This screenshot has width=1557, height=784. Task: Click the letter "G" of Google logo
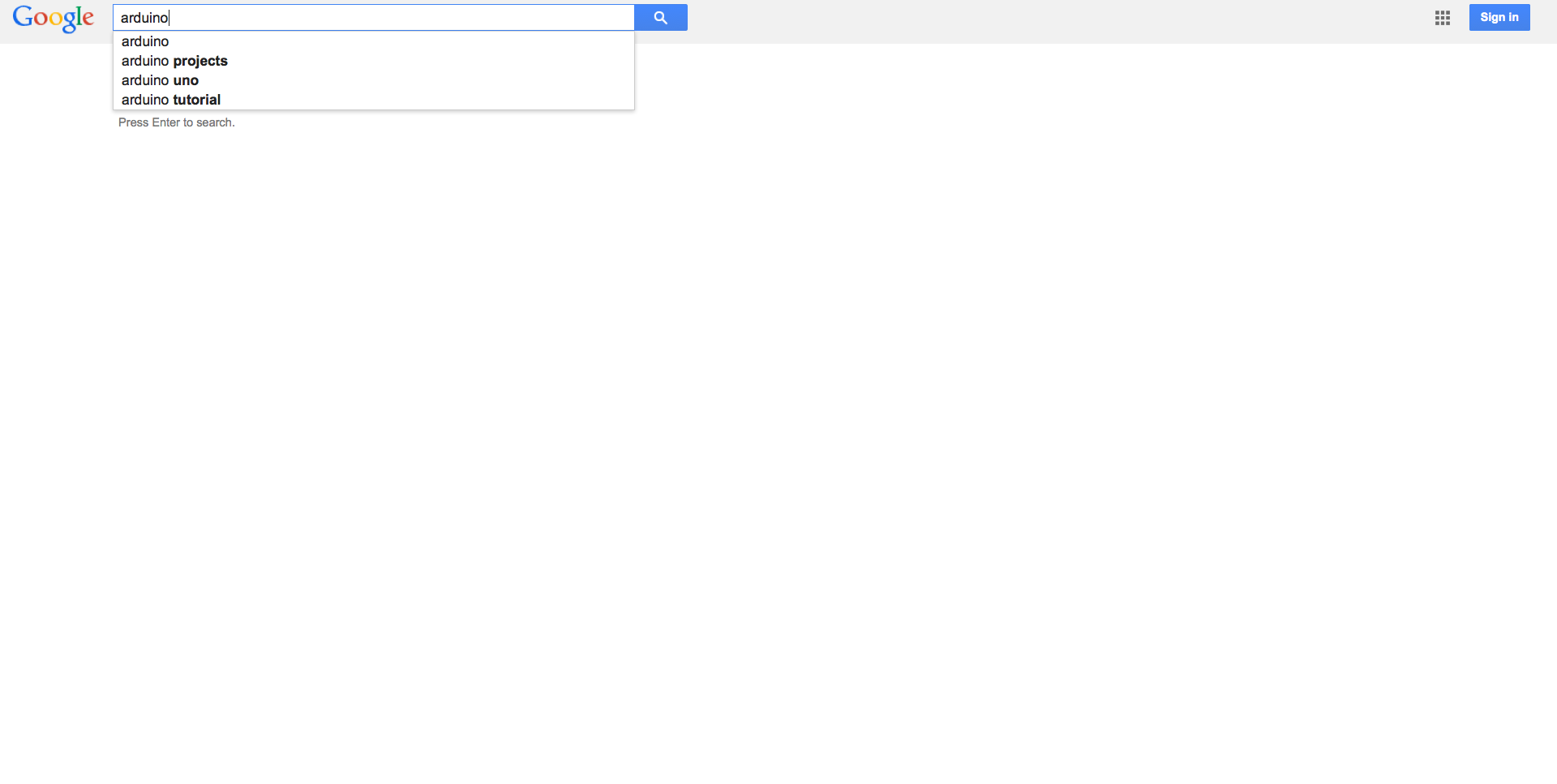(23, 16)
